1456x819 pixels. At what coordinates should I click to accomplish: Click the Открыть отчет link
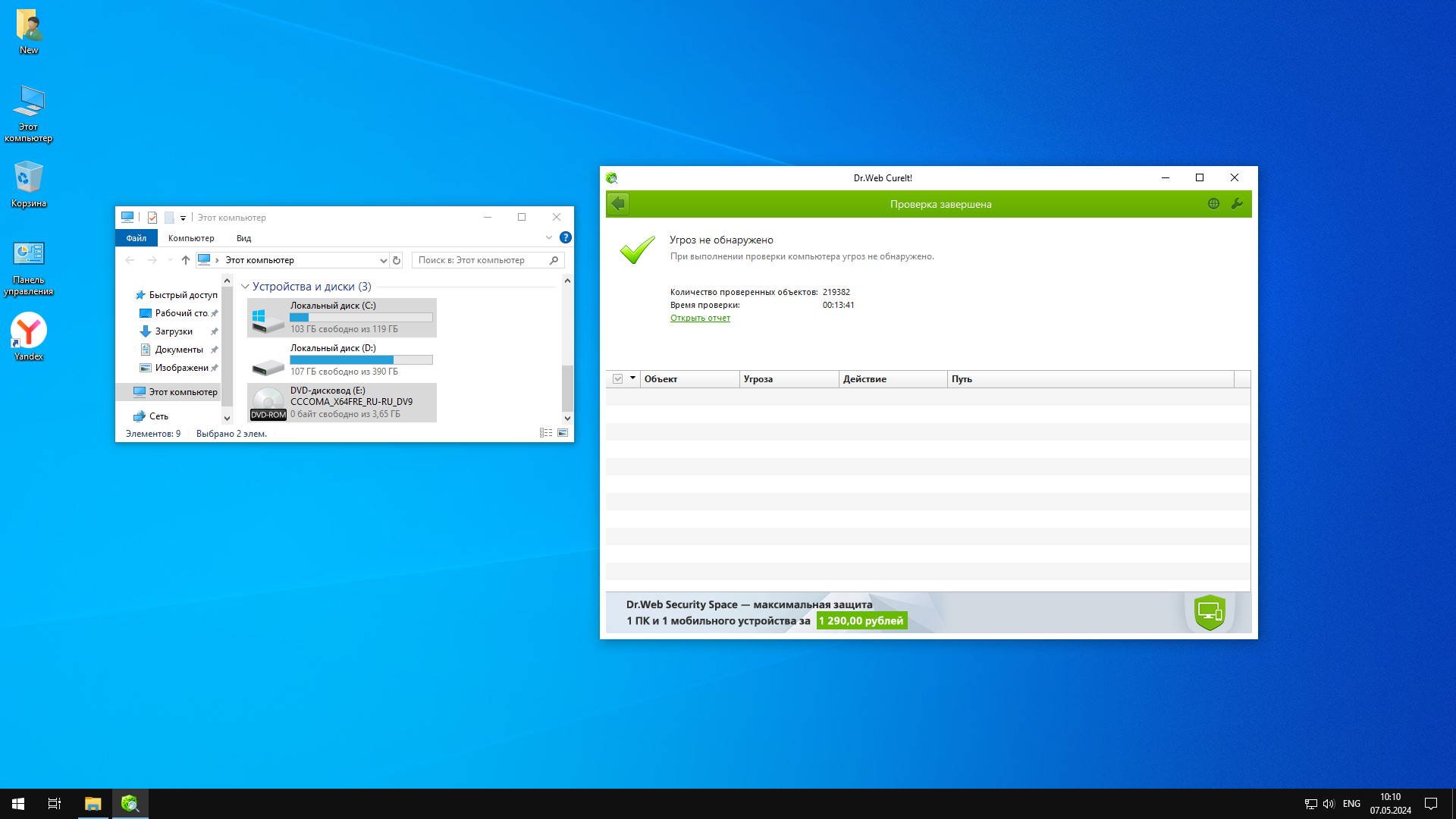pos(700,318)
